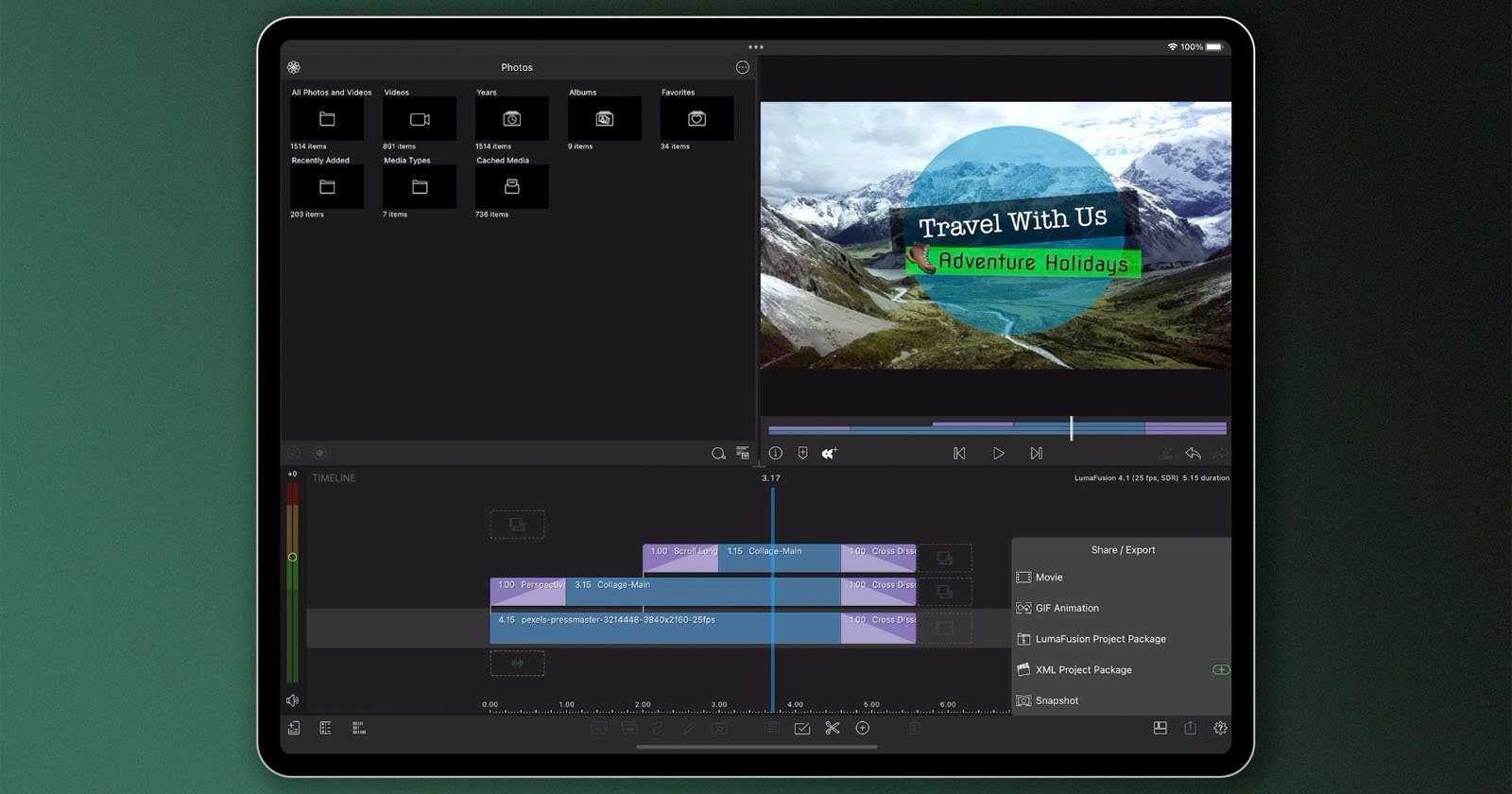Open the Recently Added folder
Screen dimensions: 1512x794
click(x=327, y=187)
